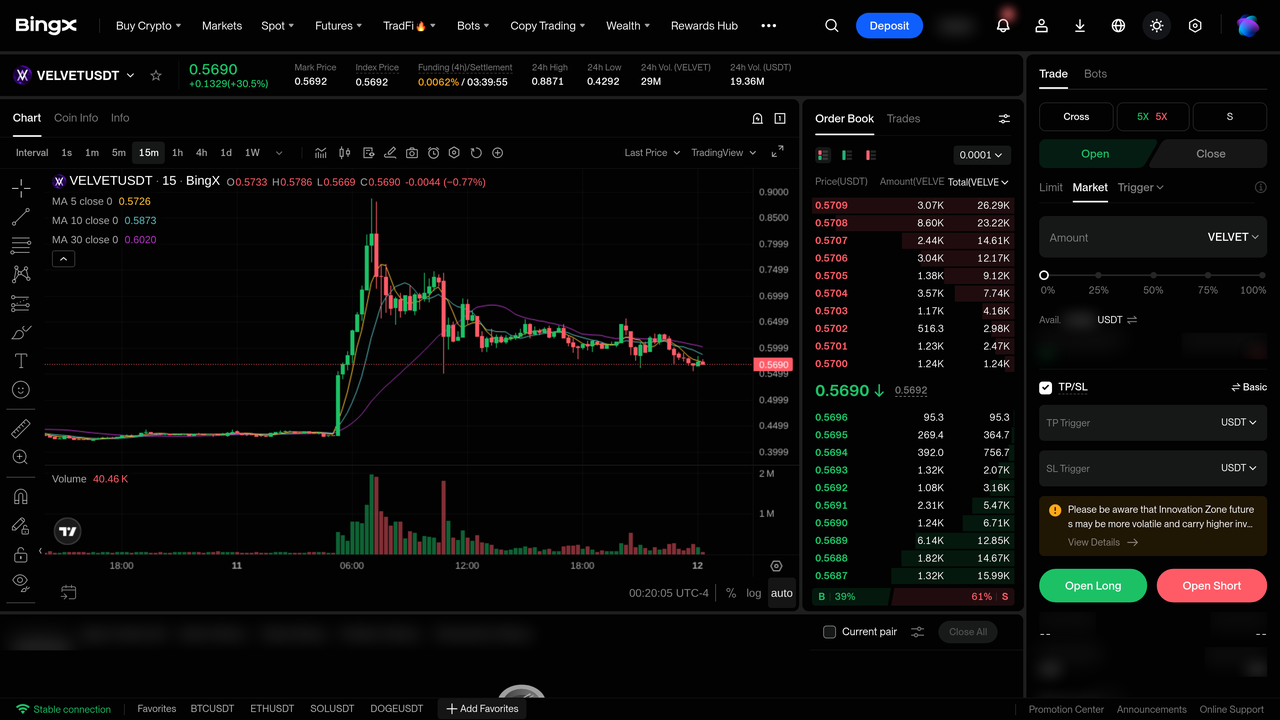Expand more intervals chevron
The image size is (1280, 720).
tap(279, 153)
